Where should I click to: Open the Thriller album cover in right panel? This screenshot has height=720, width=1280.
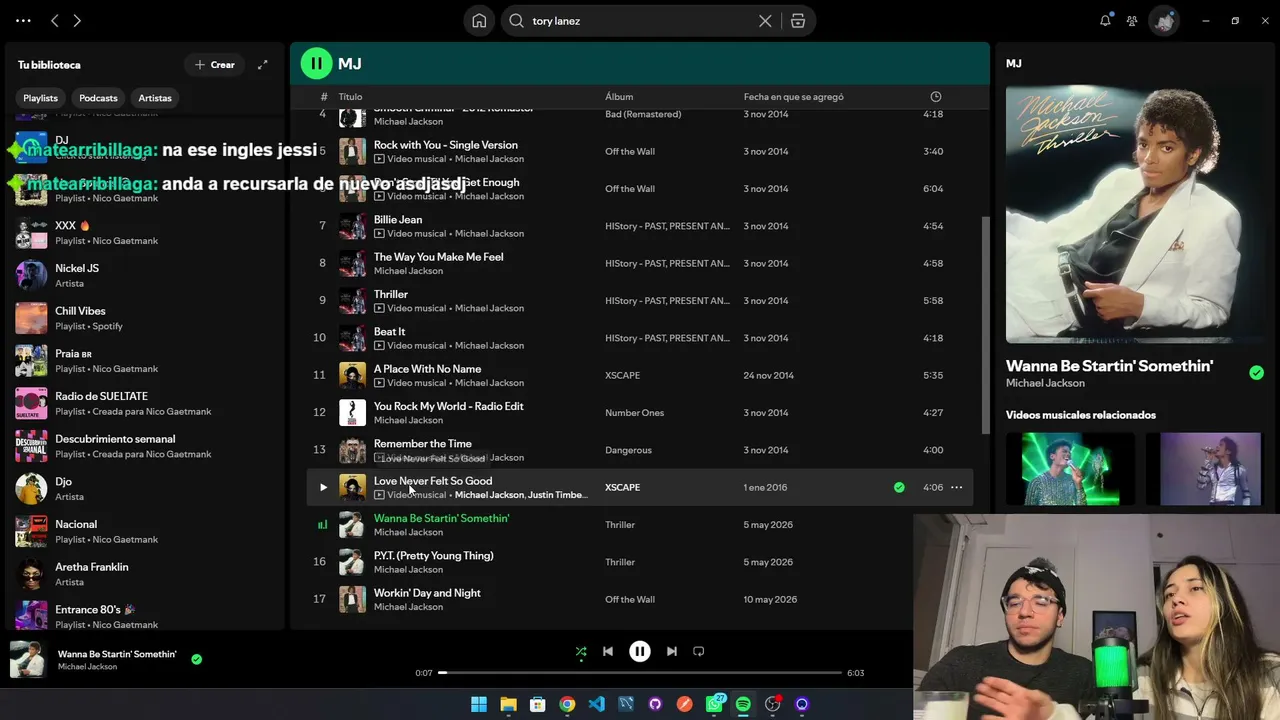coord(1135,214)
